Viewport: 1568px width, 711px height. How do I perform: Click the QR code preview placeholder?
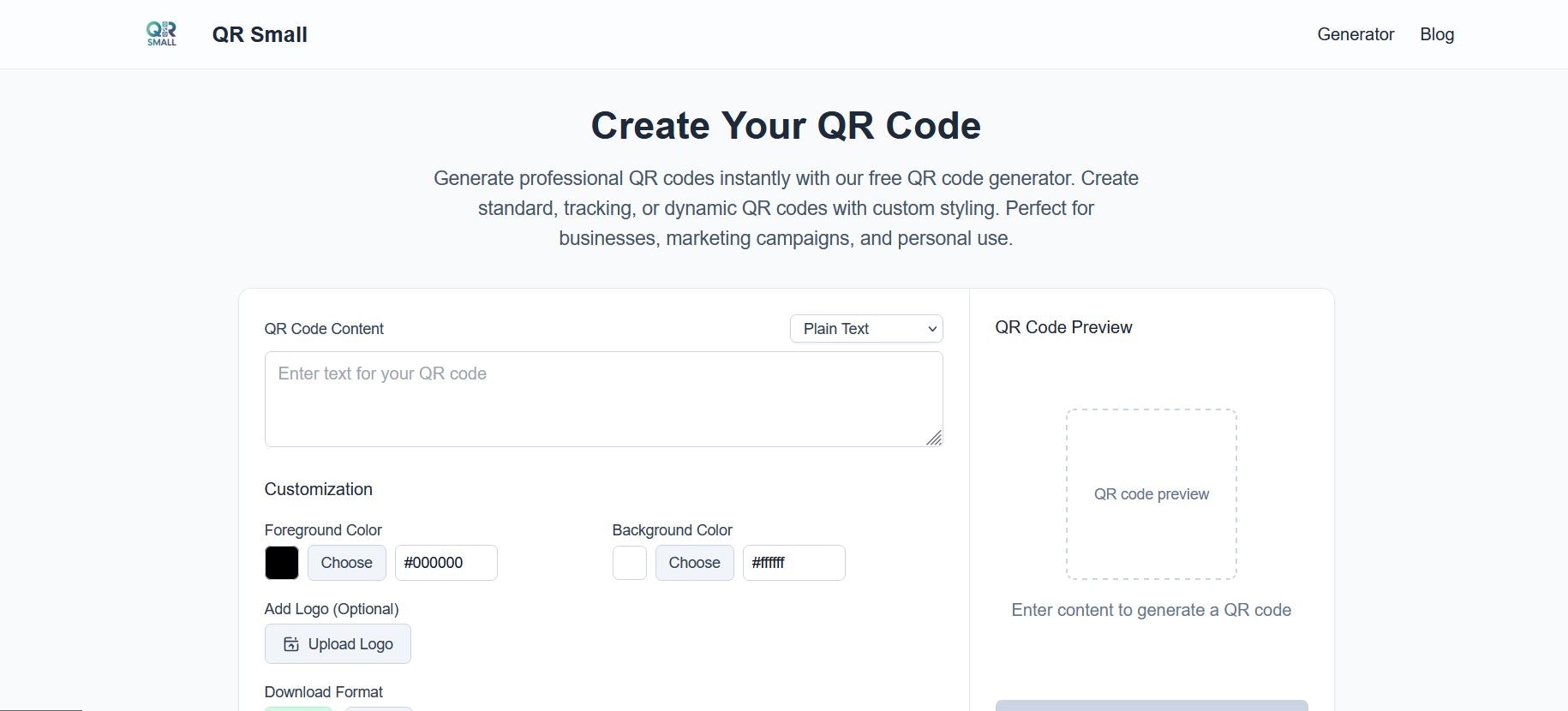point(1151,495)
